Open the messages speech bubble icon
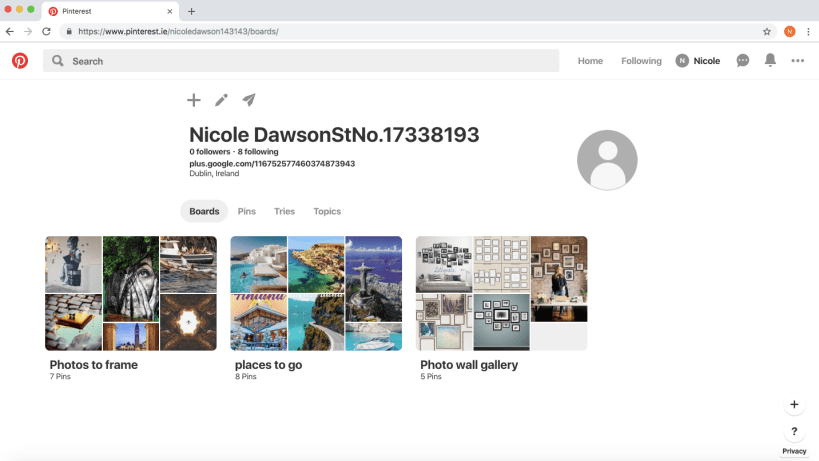The image size is (819, 461). [743, 61]
